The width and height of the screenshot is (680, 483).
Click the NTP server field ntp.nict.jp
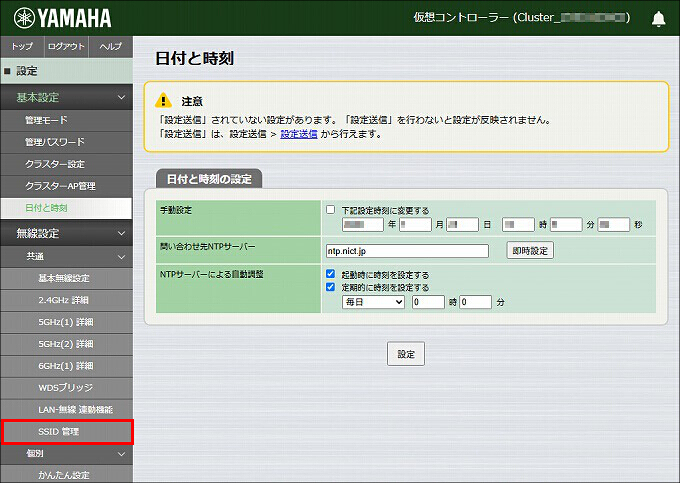click(407, 251)
